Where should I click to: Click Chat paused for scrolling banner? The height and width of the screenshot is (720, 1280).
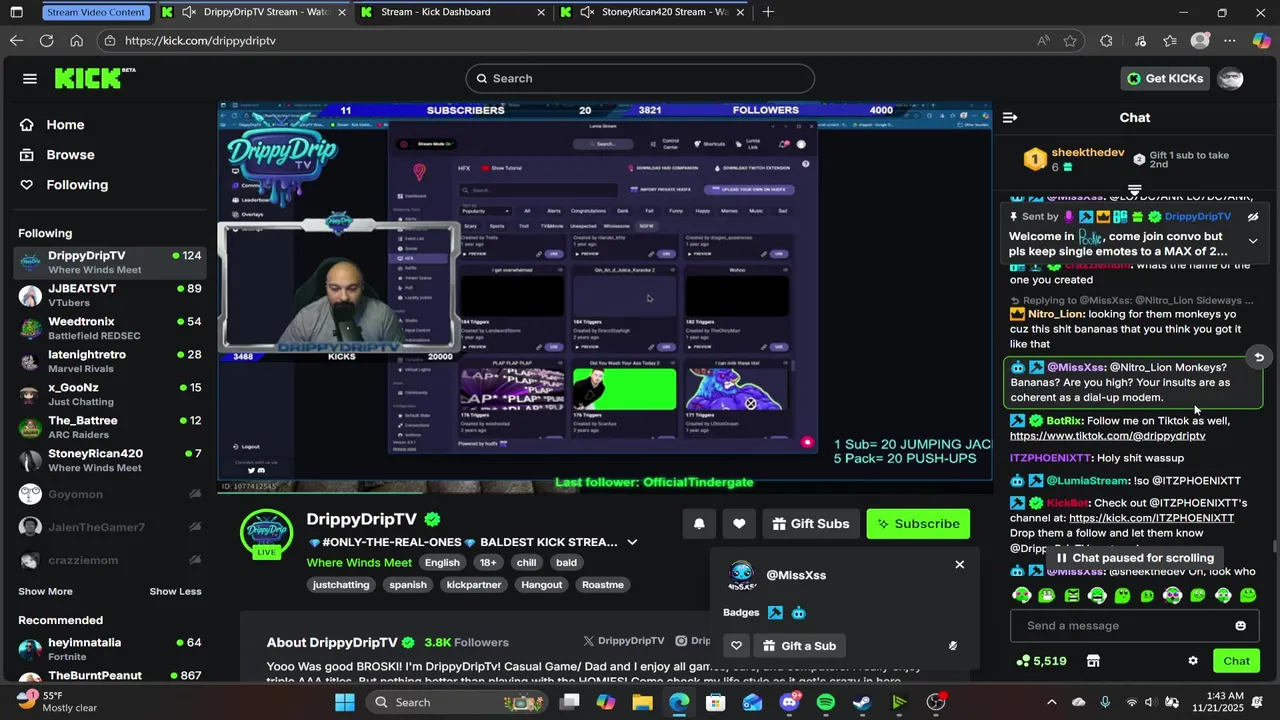tap(1134, 558)
